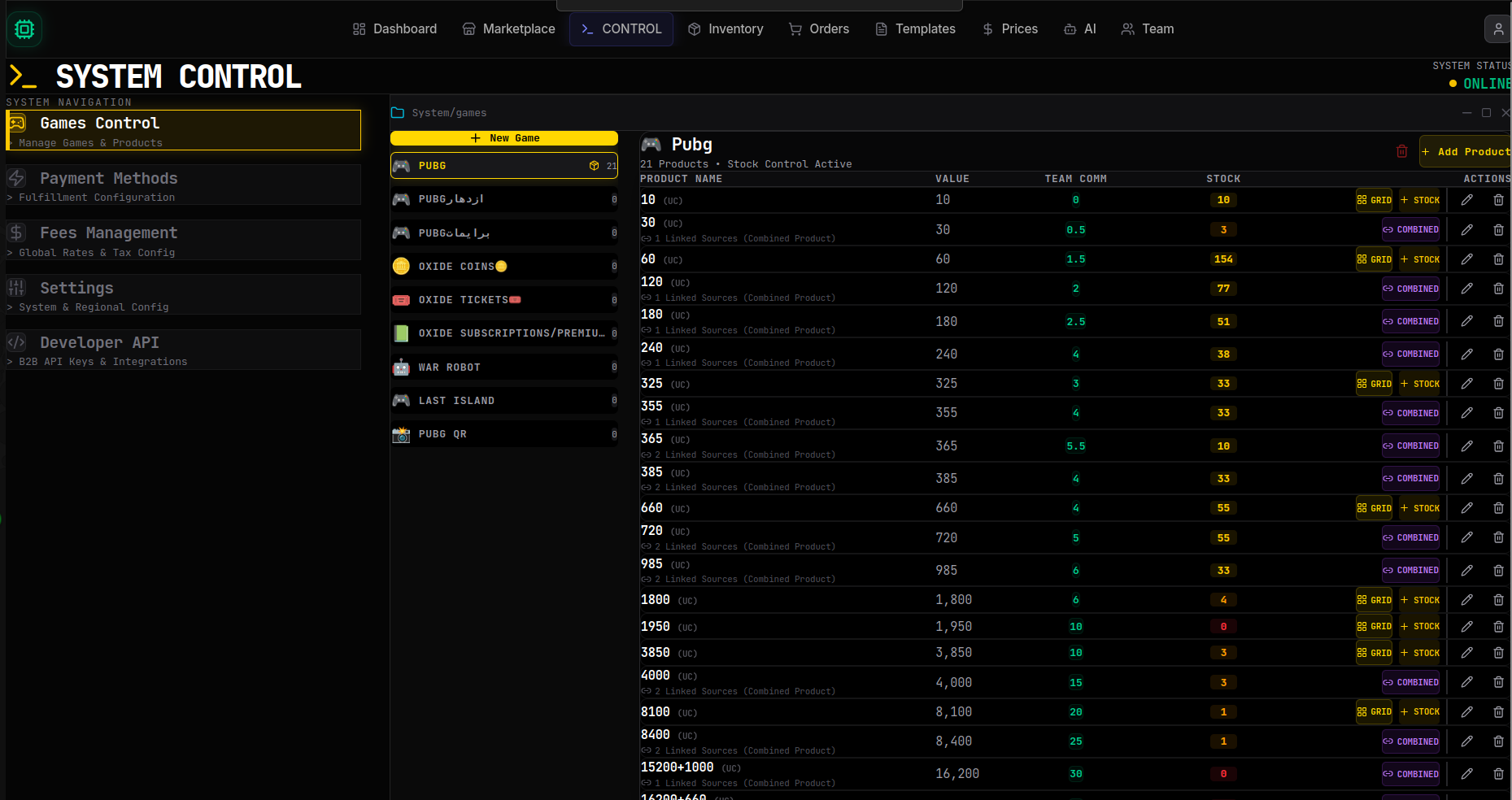Click the edit pencil for 1950 UC product
The image size is (1512, 800).
pyautogui.click(x=1466, y=627)
